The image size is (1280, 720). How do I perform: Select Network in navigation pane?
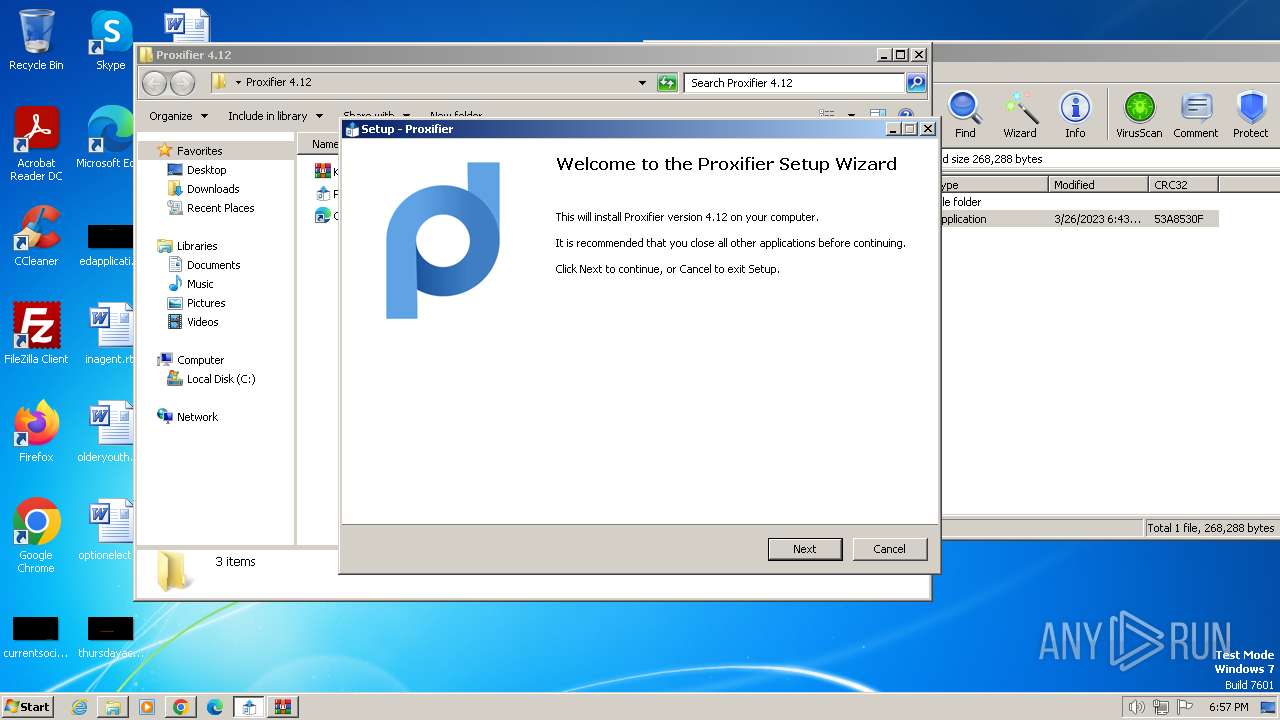point(197,417)
